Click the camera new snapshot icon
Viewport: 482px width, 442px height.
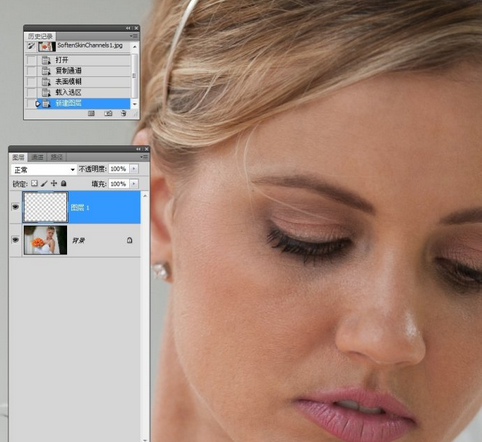pyautogui.click(x=108, y=113)
